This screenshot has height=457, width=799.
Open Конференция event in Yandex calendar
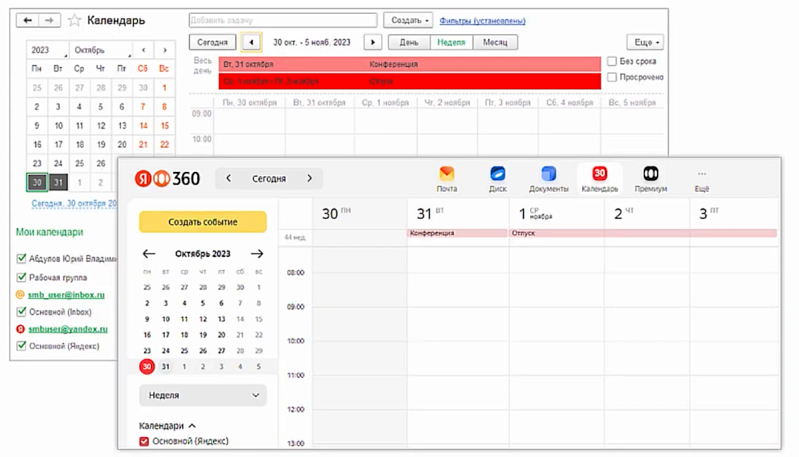point(458,233)
